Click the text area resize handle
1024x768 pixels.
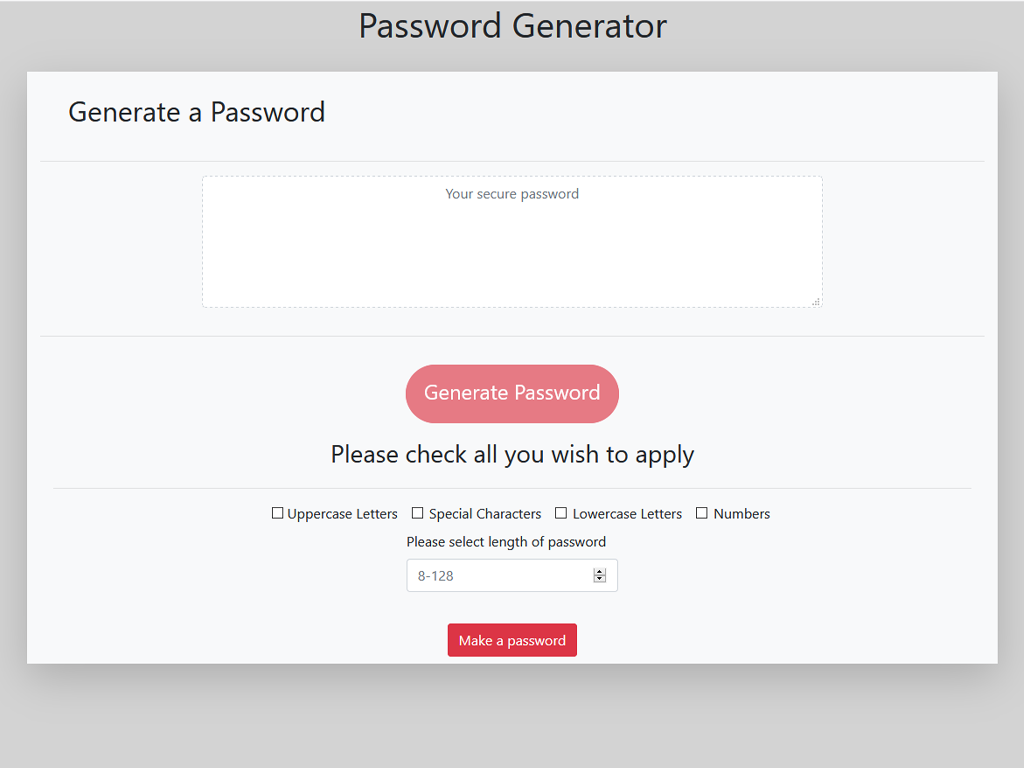[816, 301]
